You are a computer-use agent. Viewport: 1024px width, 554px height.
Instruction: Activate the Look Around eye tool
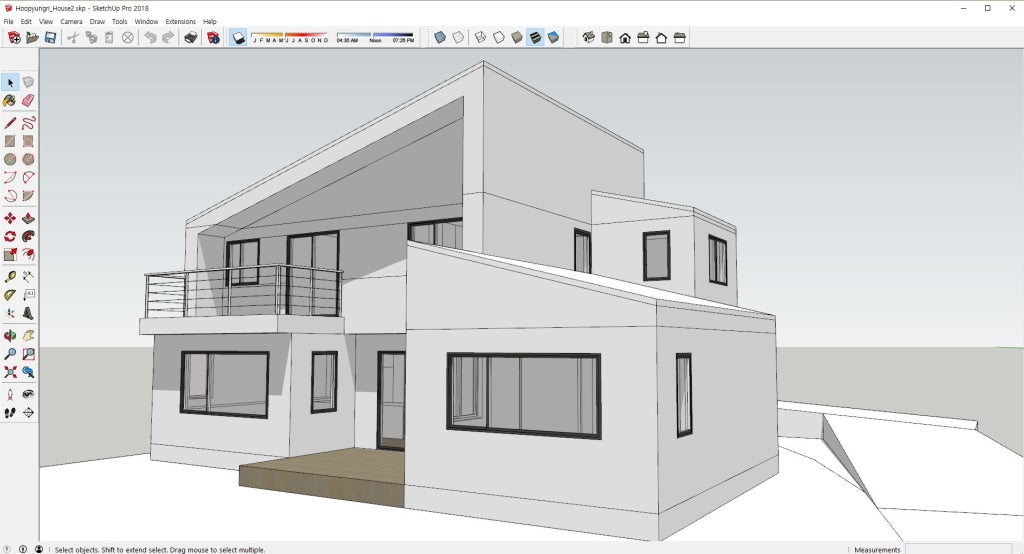[28, 395]
